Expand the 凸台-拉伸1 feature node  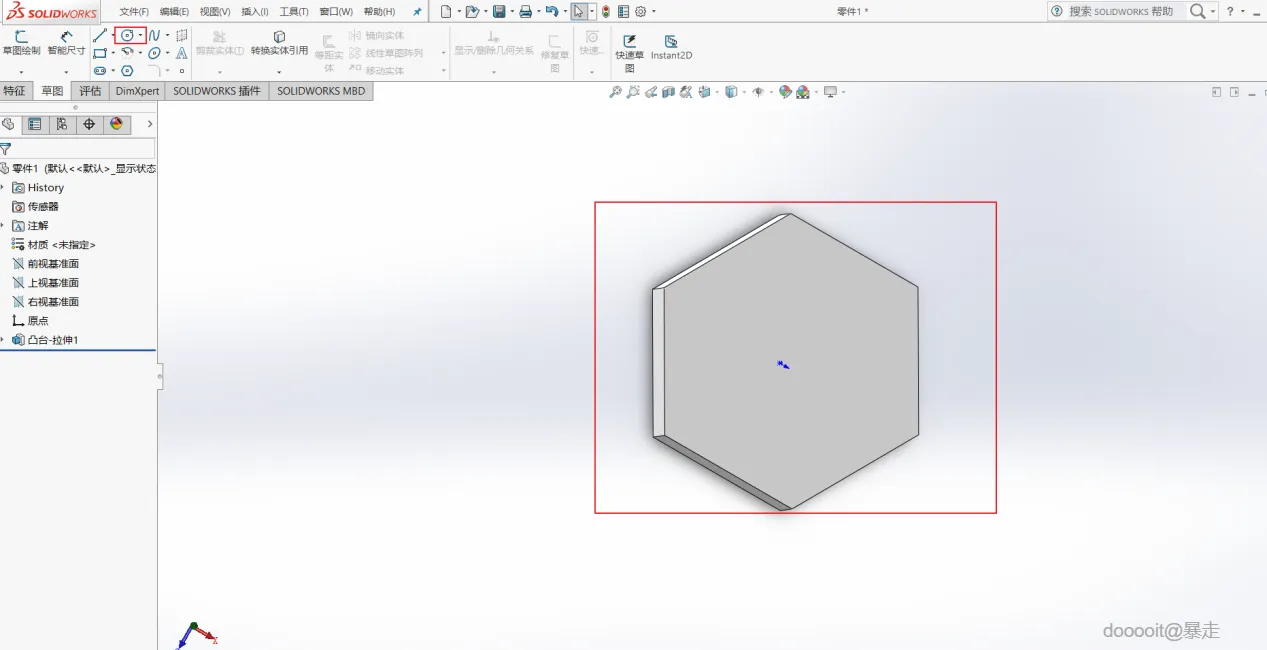(3, 340)
